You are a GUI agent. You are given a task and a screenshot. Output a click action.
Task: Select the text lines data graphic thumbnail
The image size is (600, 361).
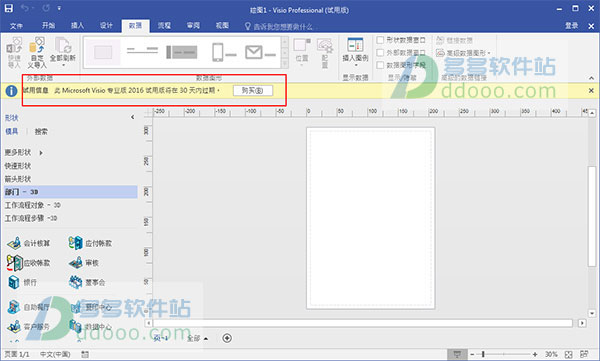pyautogui.click(x=142, y=51)
